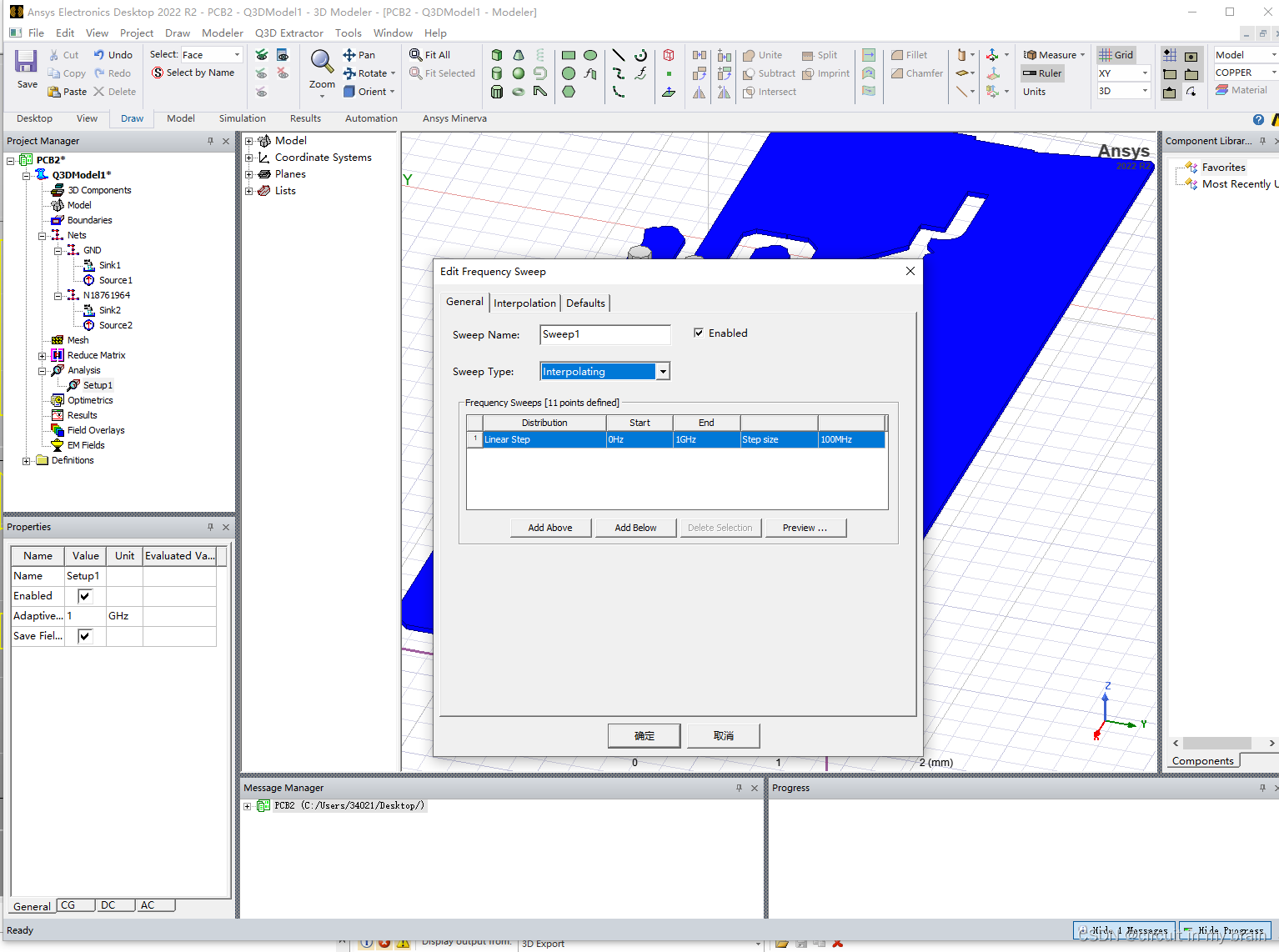Select the Draw cone icon
This screenshot has width=1279, height=952.
pyautogui.click(x=519, y=55)
